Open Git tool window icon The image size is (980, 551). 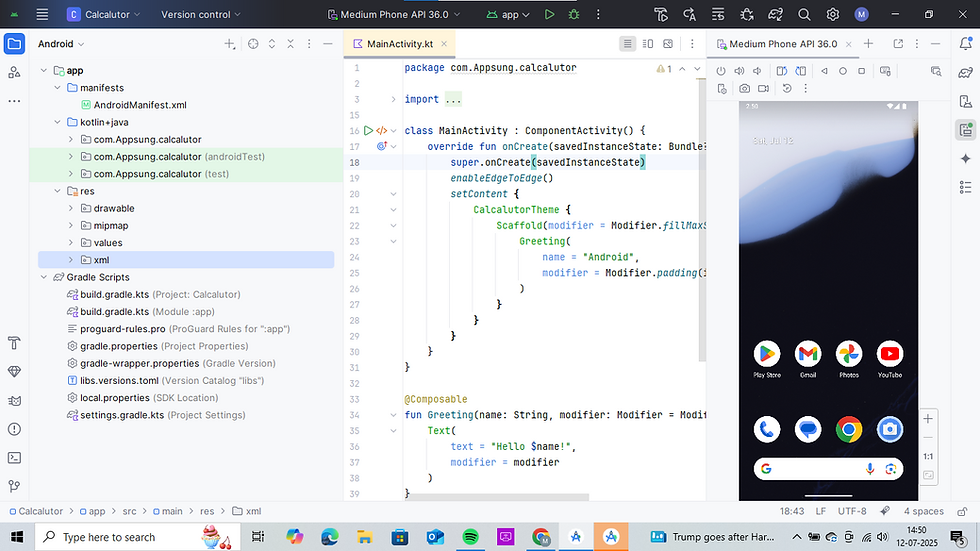click(14, 486)
